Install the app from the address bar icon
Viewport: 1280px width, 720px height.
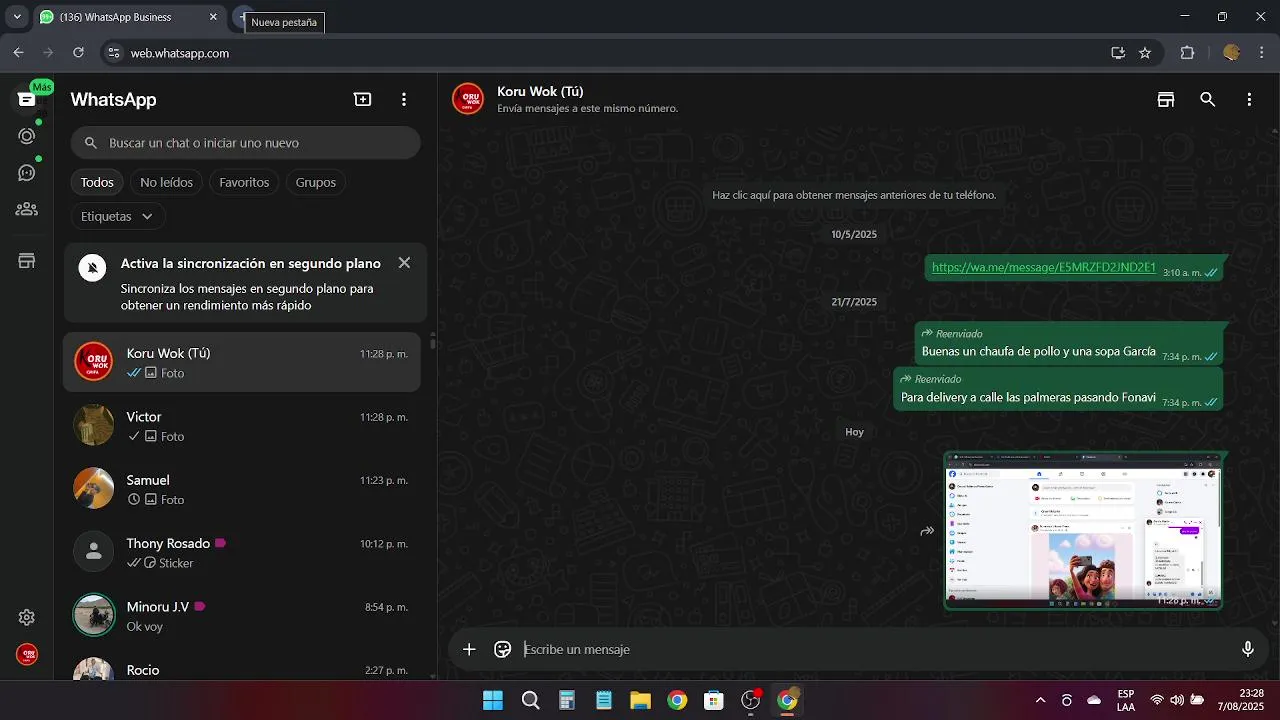(1118, 53)
